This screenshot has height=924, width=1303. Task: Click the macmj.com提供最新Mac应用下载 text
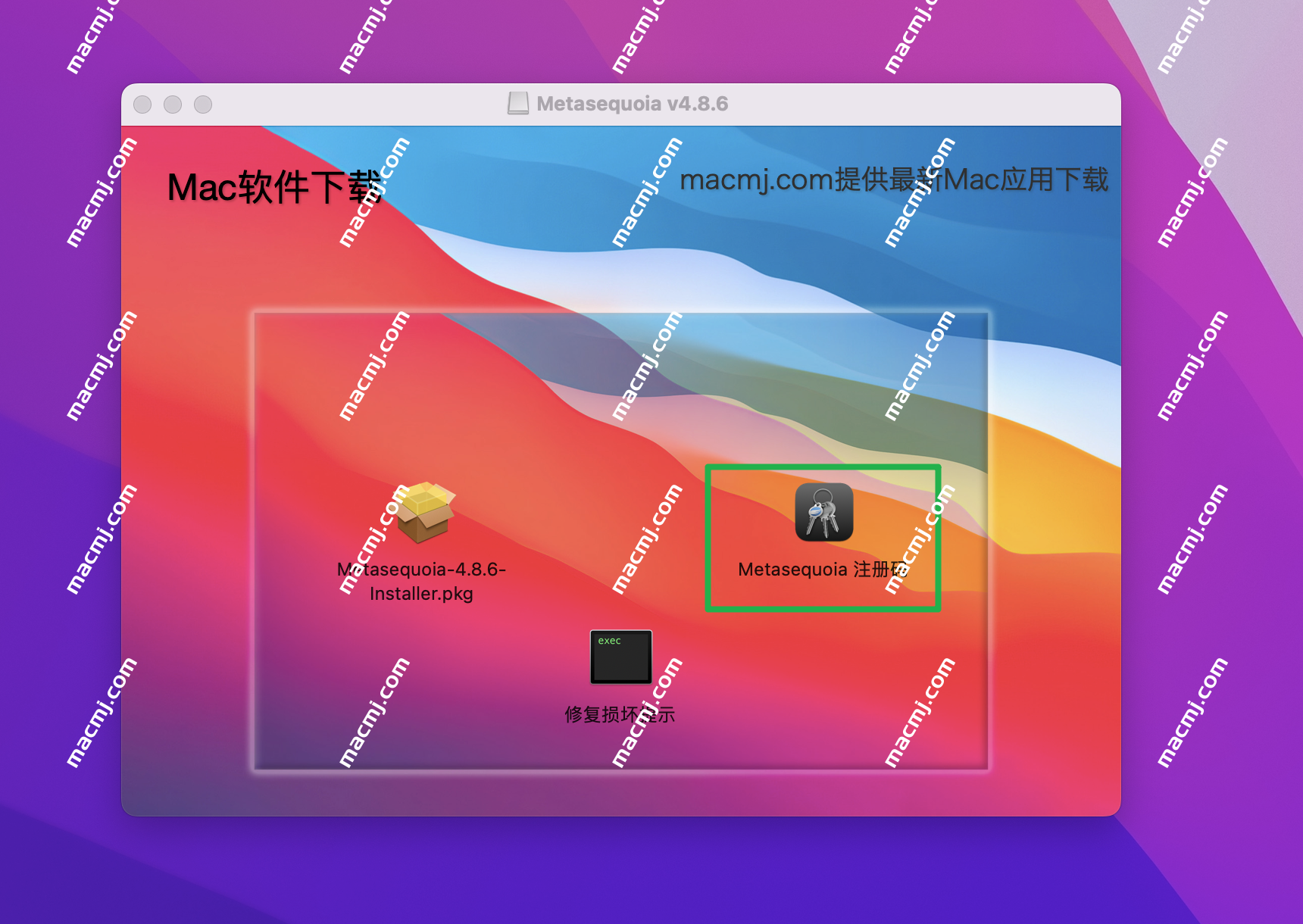coord(894,180)
